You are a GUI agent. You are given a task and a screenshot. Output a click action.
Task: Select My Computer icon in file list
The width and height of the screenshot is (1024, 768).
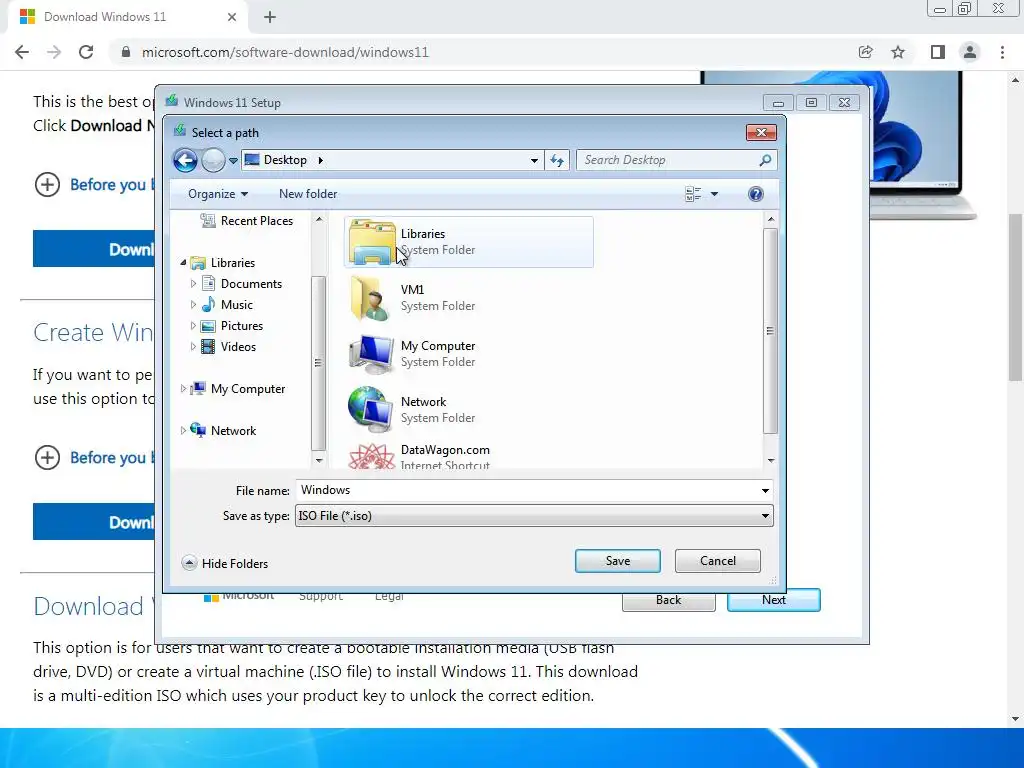click(x=371, y=354)
